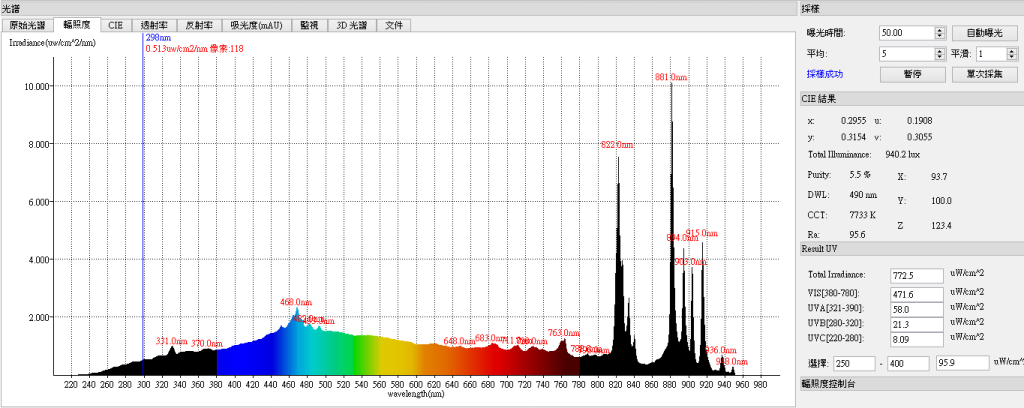Open the 文件 tab
Screen dimensions: 1024x408
click(x=397, y=24)
